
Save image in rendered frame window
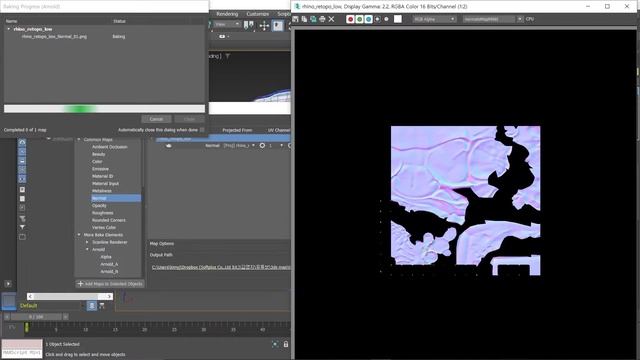click(x=296, y=19)
